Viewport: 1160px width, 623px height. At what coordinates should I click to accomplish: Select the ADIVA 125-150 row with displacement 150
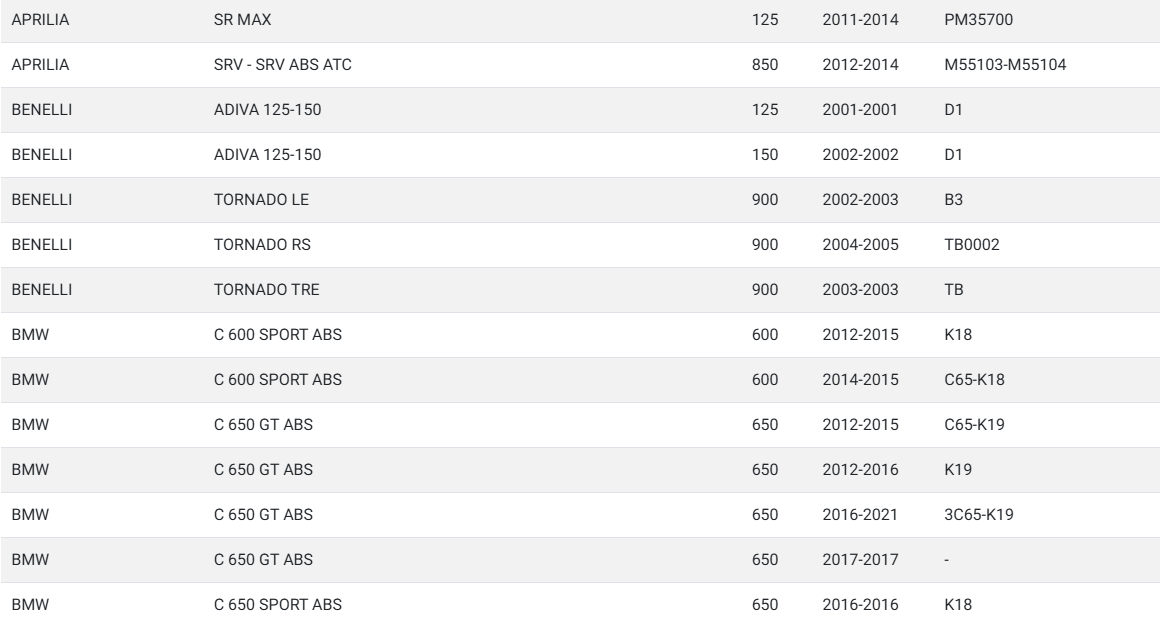coord(580,155)
